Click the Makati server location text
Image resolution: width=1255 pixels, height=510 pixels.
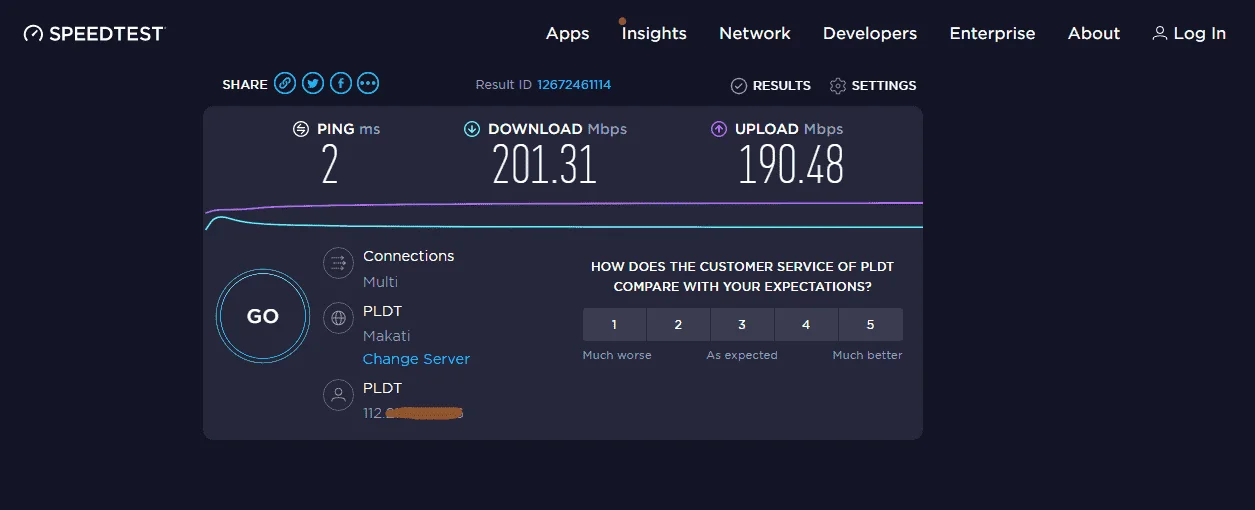(x=386, y=336)
